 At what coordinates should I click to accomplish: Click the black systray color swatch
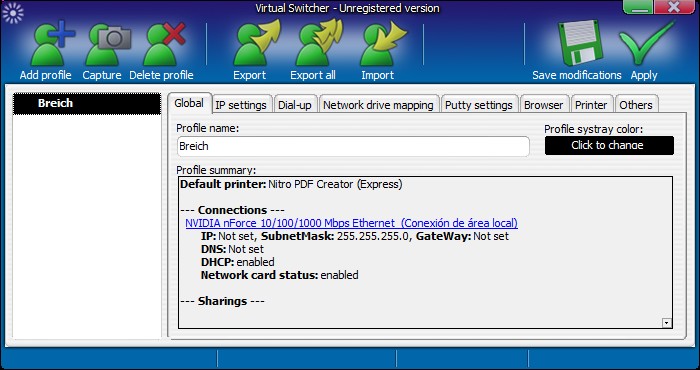pos(609,146)
